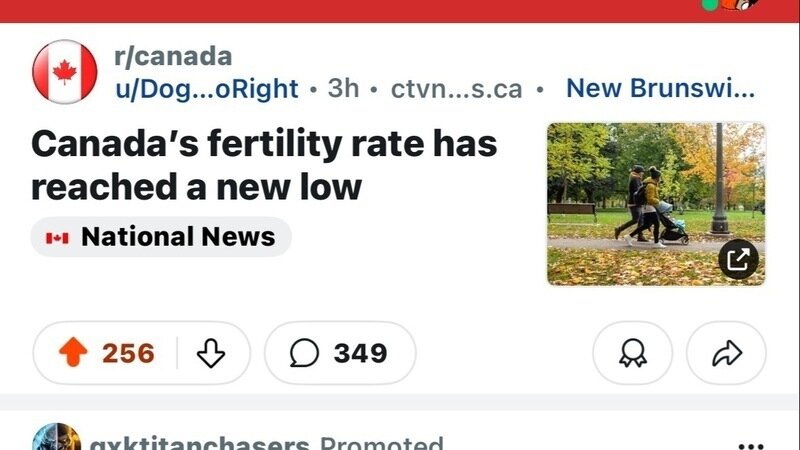
Task: Share the fertility rate post
Action: click(x=725, y=353)
